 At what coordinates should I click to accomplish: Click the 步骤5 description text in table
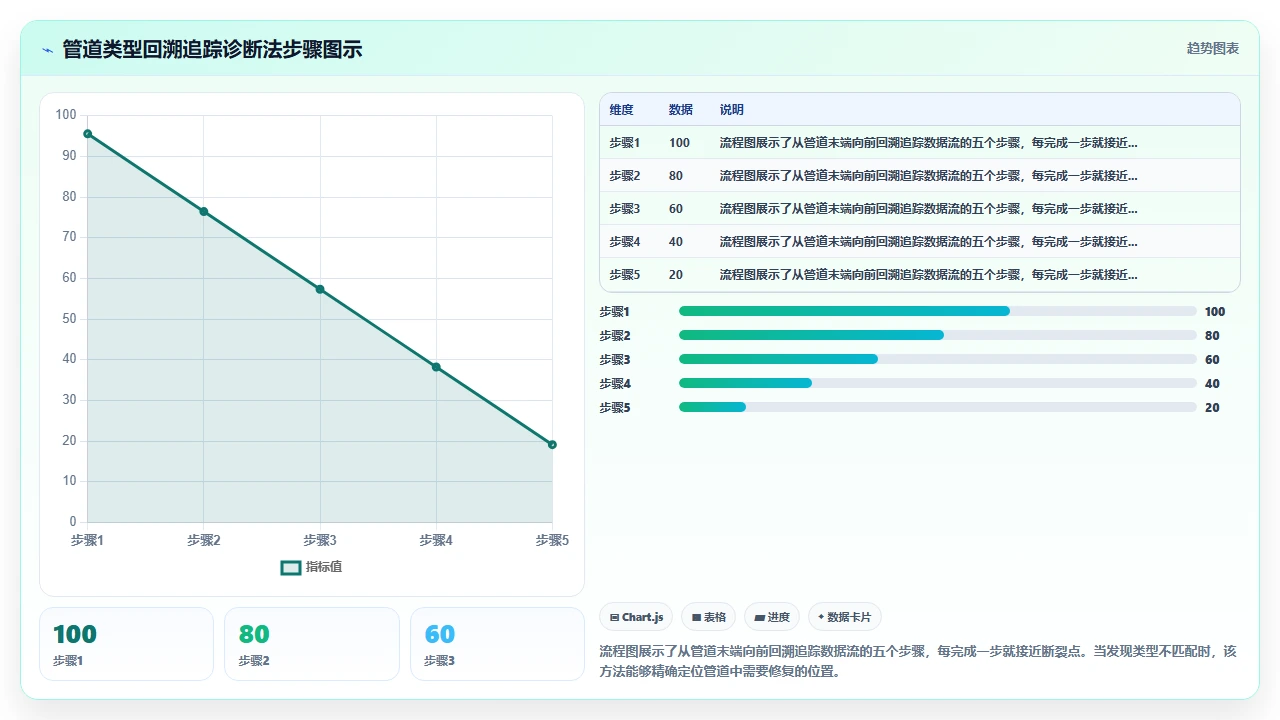click(928, 275)
